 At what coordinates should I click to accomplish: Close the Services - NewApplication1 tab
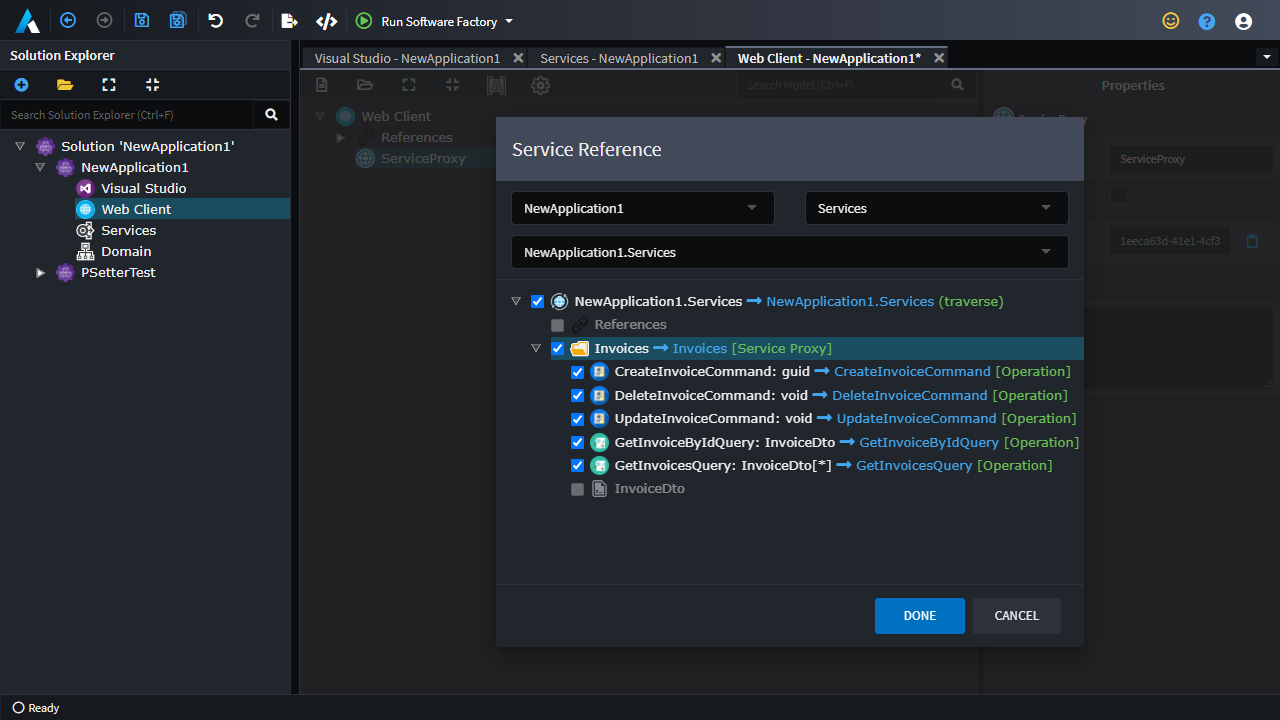tap(716, 58)
